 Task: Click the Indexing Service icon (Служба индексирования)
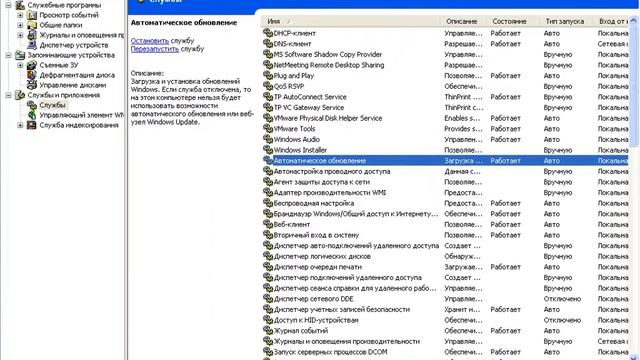coord(32,125)
